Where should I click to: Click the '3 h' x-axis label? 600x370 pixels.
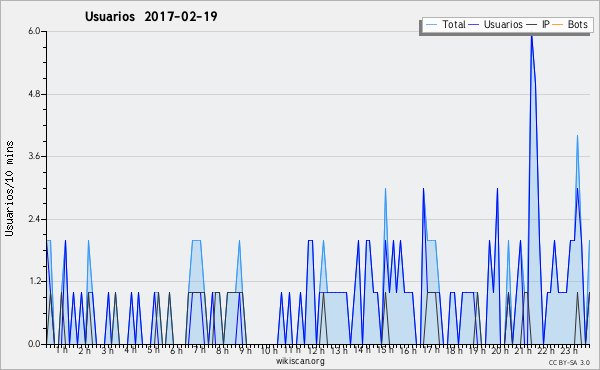click(108, 350)
